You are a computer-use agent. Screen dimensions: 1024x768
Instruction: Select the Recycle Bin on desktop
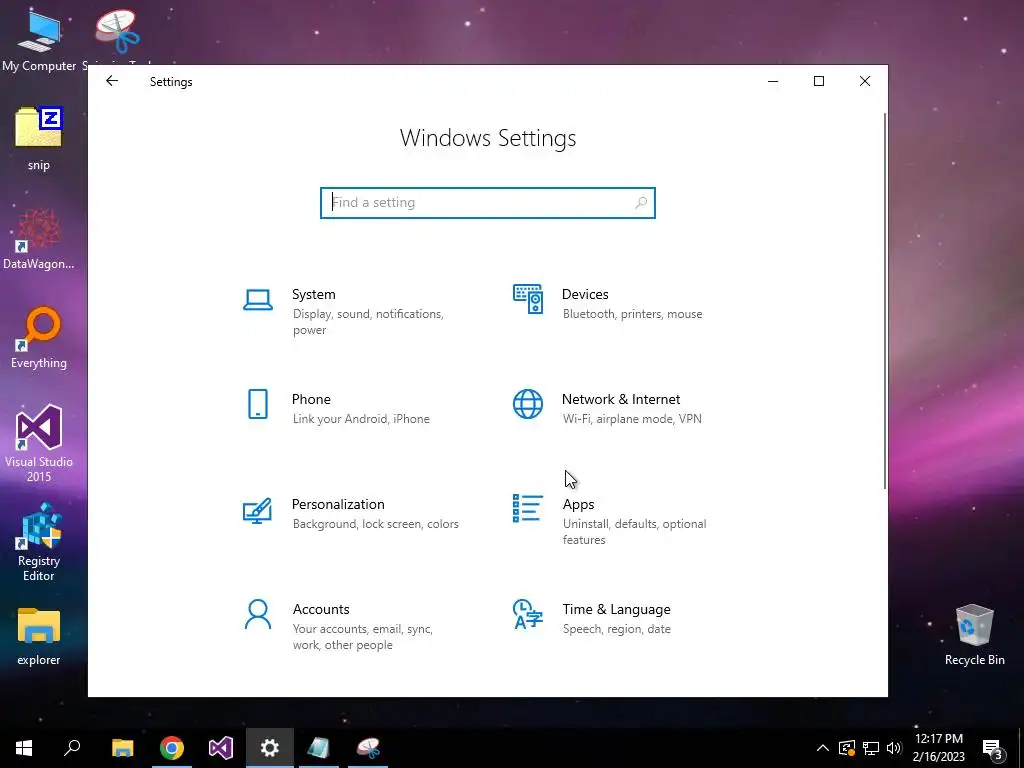click(x=974, y=635)
